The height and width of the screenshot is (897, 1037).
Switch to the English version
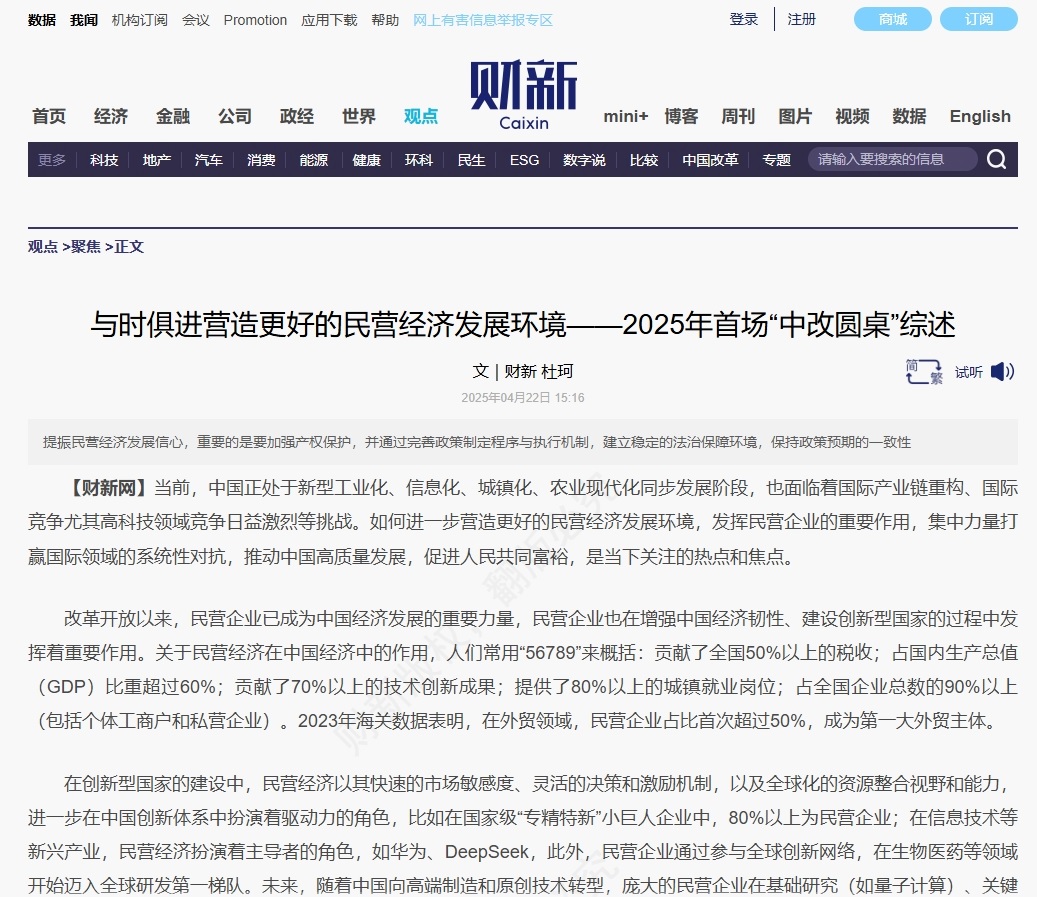click(x=979, y=116)
